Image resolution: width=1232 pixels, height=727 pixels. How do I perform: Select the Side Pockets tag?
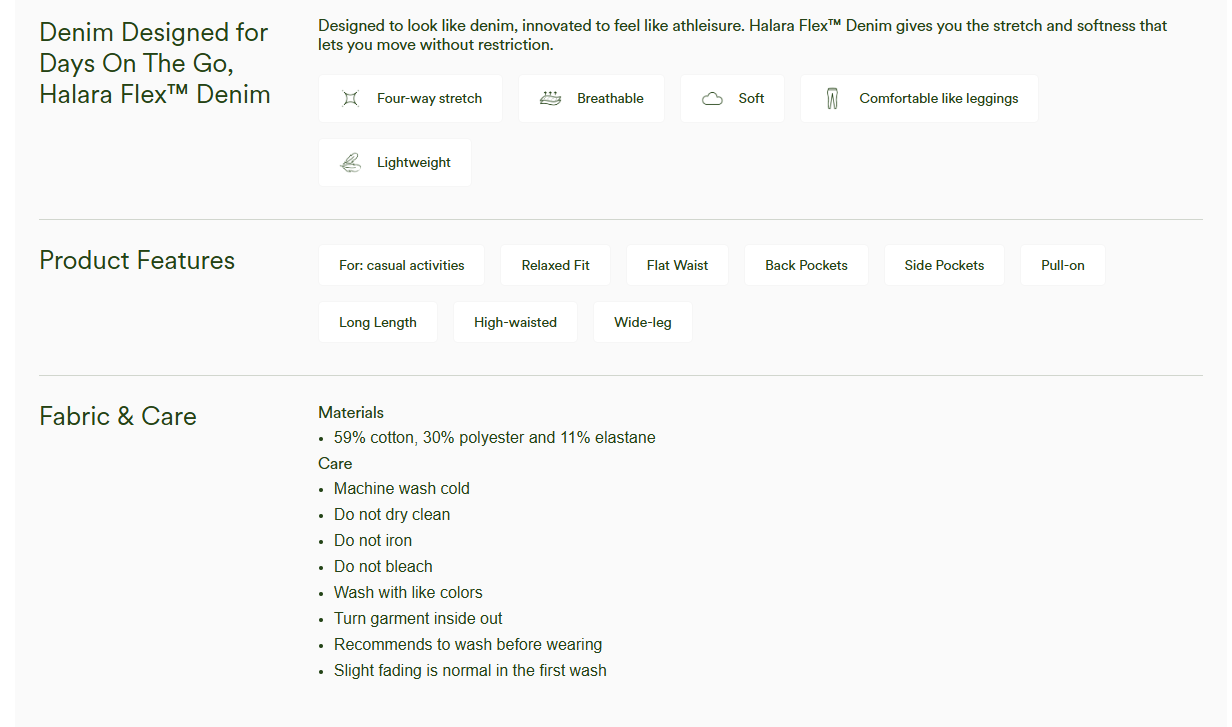pos(944,266)
